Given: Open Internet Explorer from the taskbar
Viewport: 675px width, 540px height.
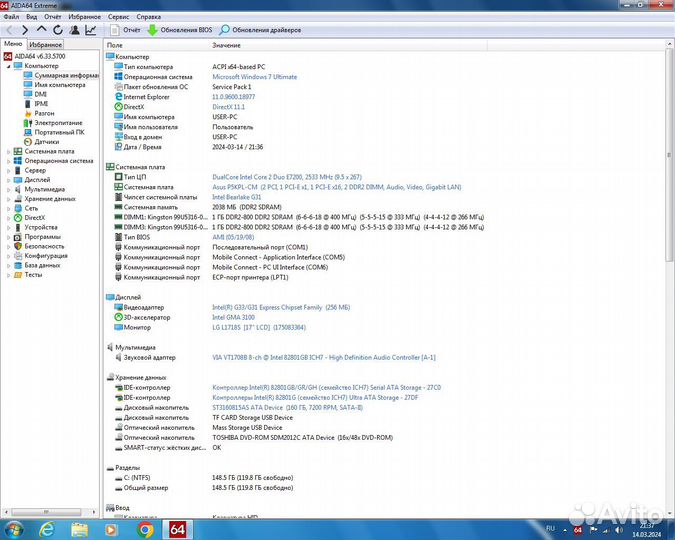Looking at the screenshot, I should 48,529.
